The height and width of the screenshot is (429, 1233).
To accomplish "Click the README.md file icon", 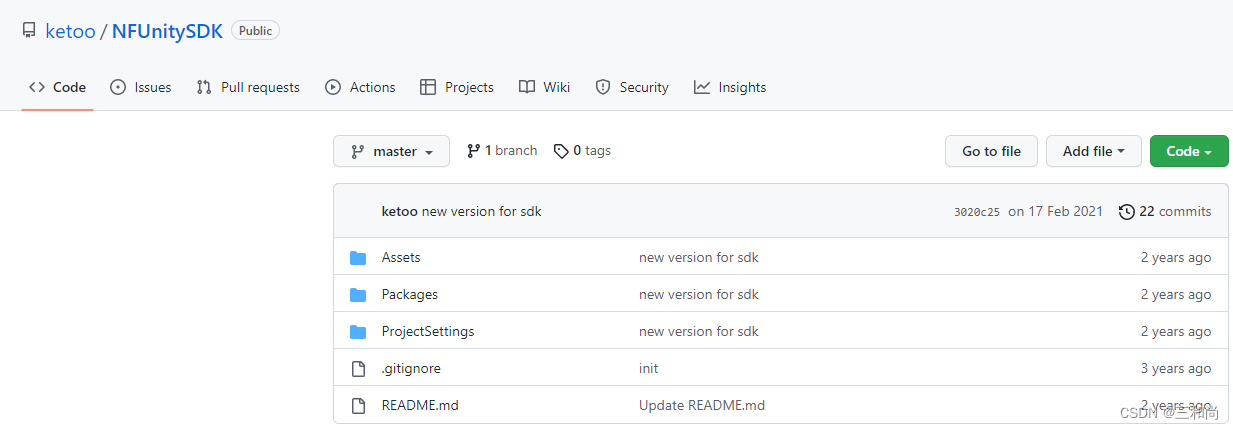I will click(x=358, y=405).
